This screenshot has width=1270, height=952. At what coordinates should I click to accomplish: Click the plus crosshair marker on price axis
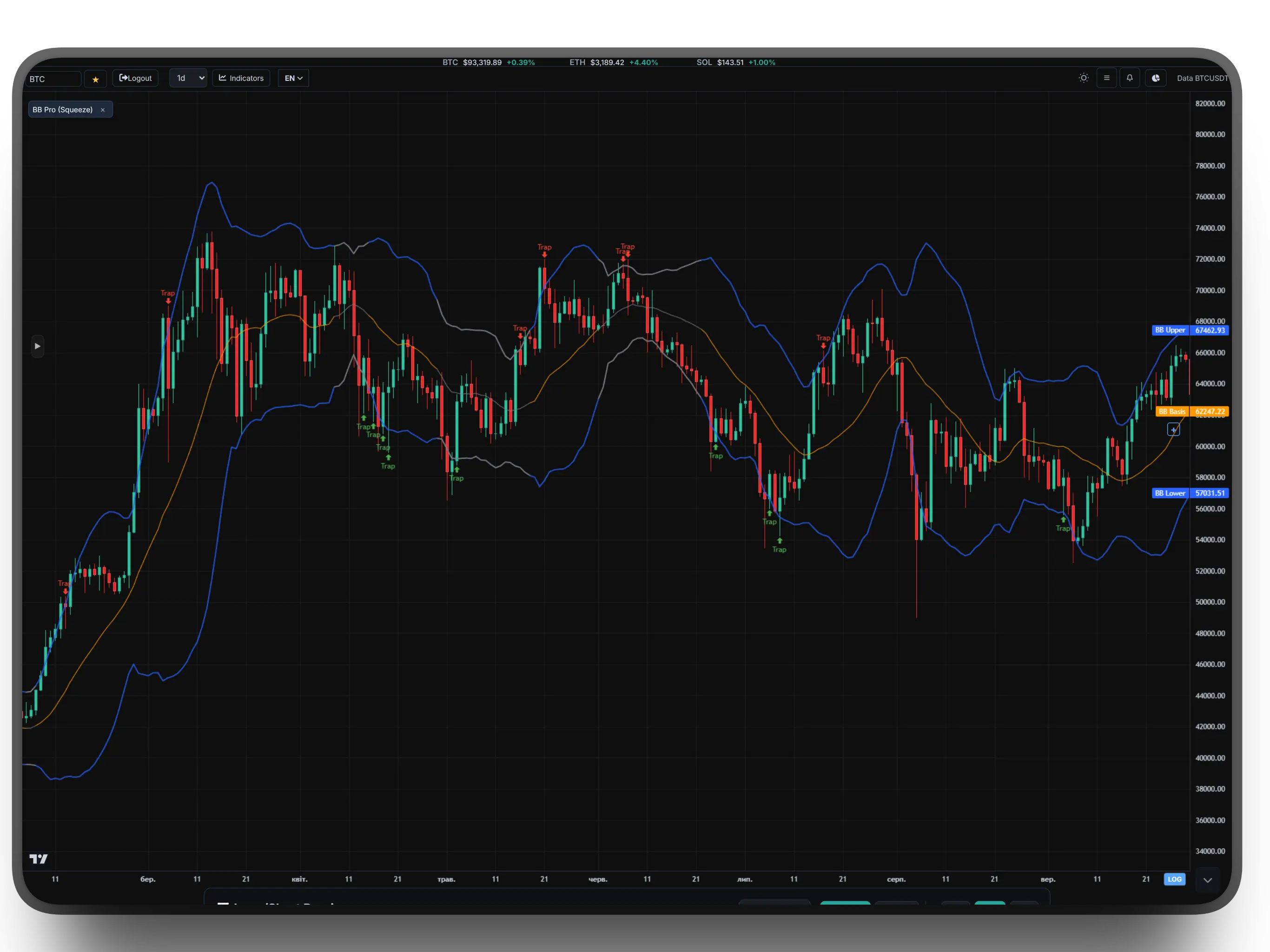[x=1174, y=430]
